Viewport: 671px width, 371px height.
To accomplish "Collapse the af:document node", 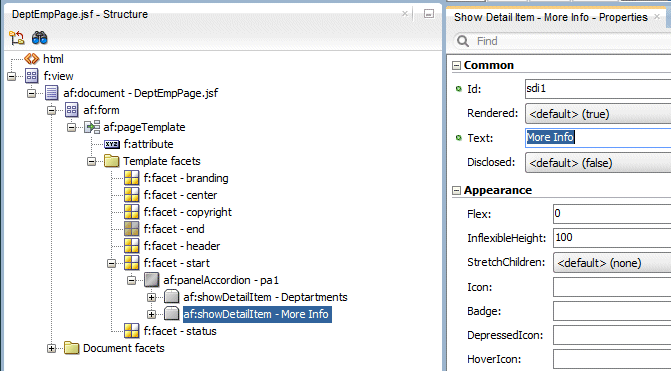I will point(32,93).
